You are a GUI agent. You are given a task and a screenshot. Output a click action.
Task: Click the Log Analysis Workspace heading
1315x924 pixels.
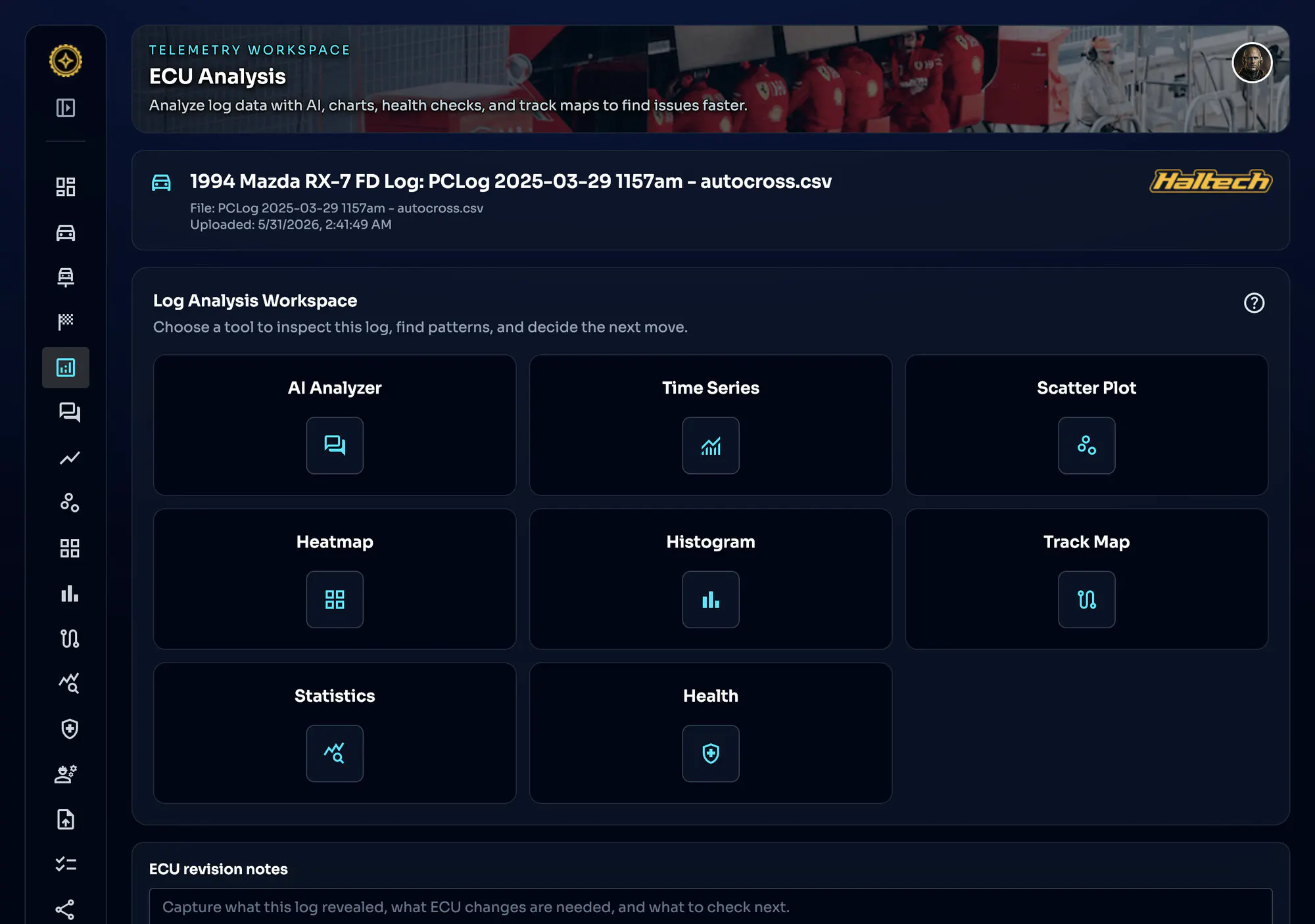tap(255, 300)
